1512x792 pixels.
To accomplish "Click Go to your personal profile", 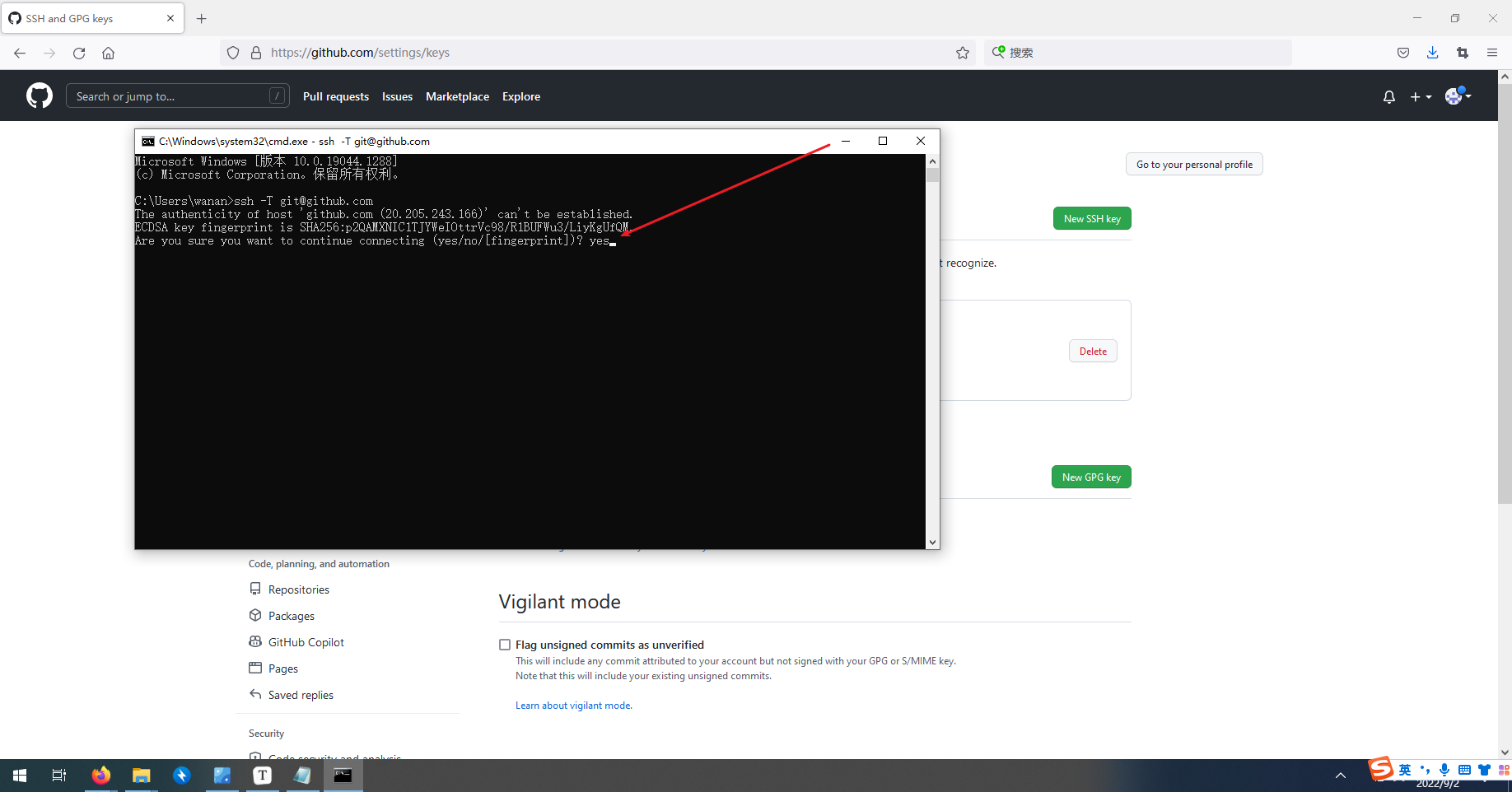I will [x=1194, y=165].
